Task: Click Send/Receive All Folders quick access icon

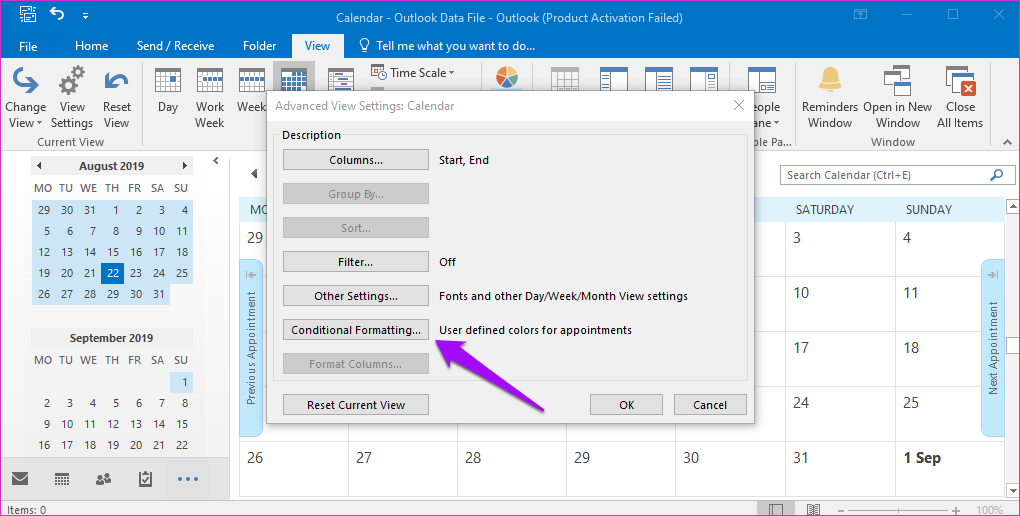Action: [27, 13]
